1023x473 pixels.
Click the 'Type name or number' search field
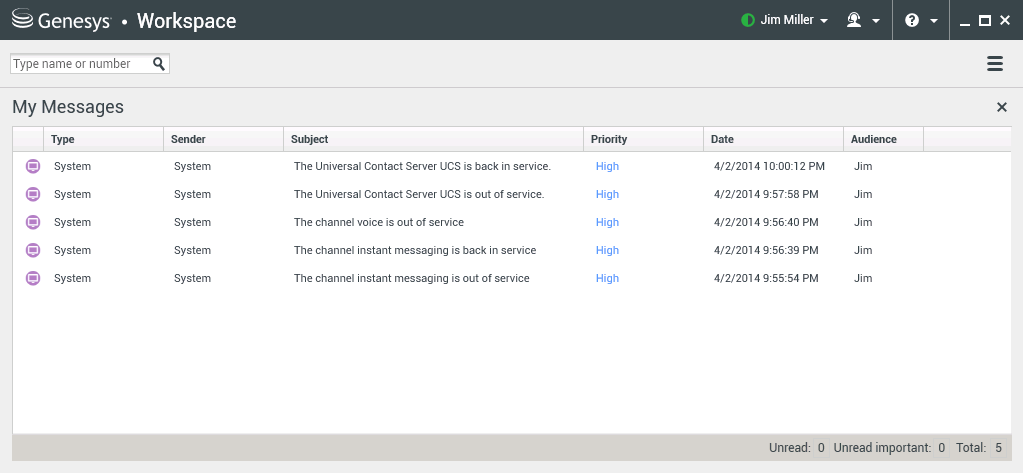pos(80,64)
